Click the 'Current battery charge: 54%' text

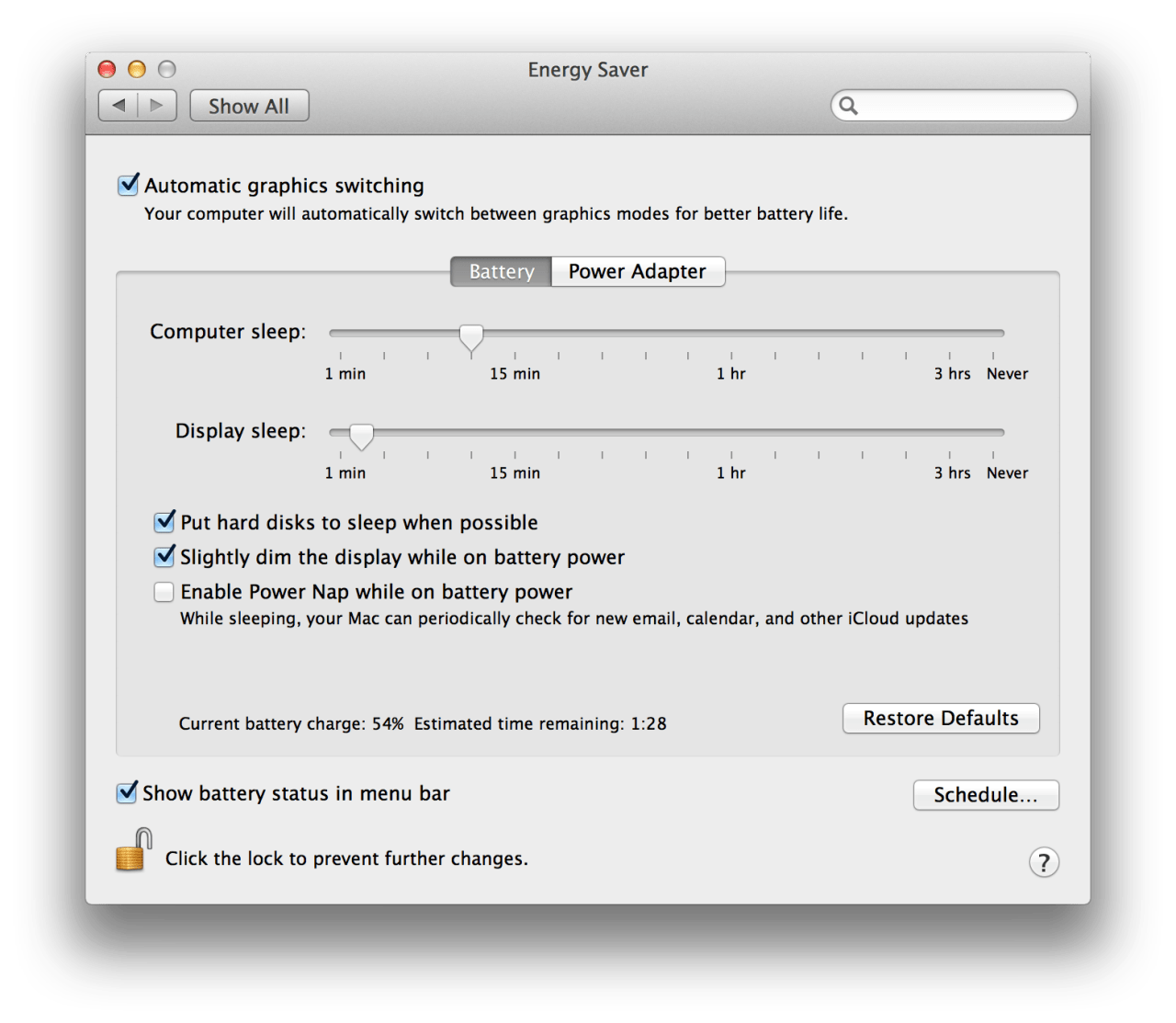point(291,723)
